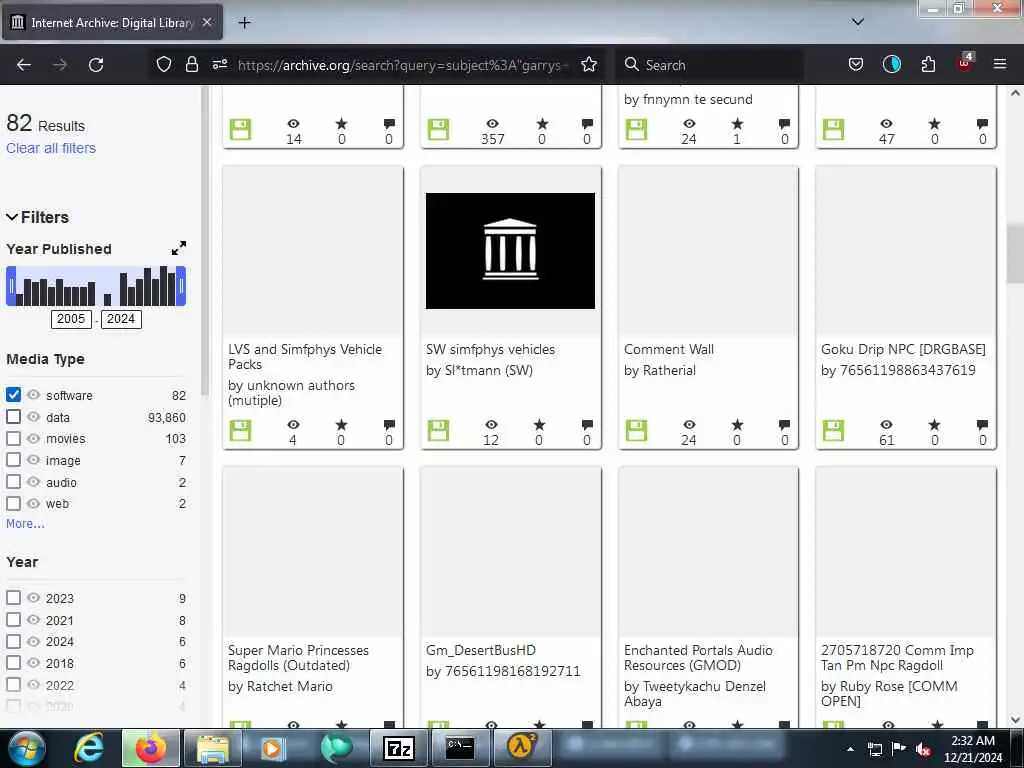Viewport: 1024px width, 768px height.
Task: Collapse the Filters section
Action: click(x=37, y=217)
